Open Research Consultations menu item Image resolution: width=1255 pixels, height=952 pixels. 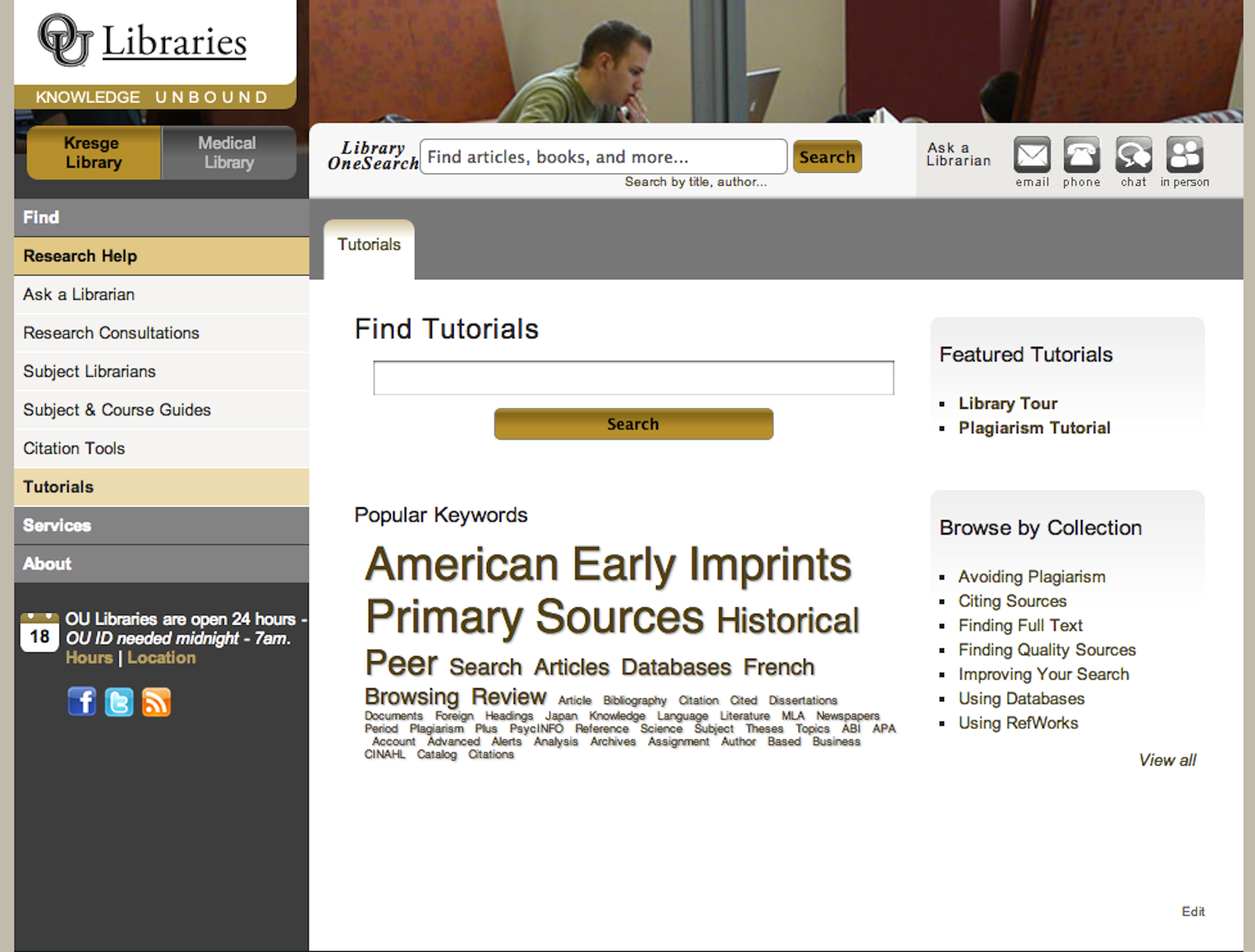(162, 333)
